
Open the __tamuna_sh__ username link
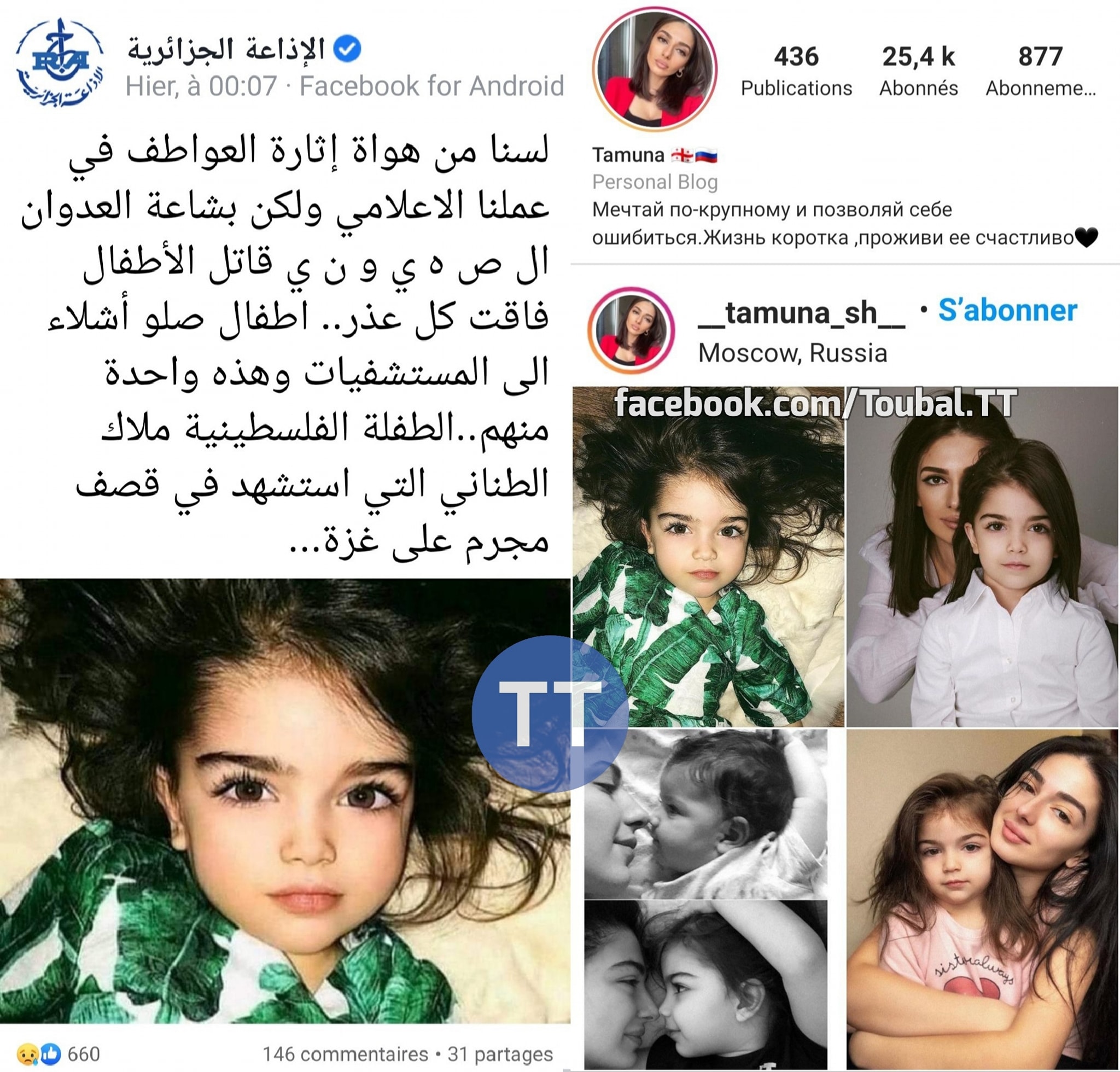pyautogui.click(x=801, y=313)
